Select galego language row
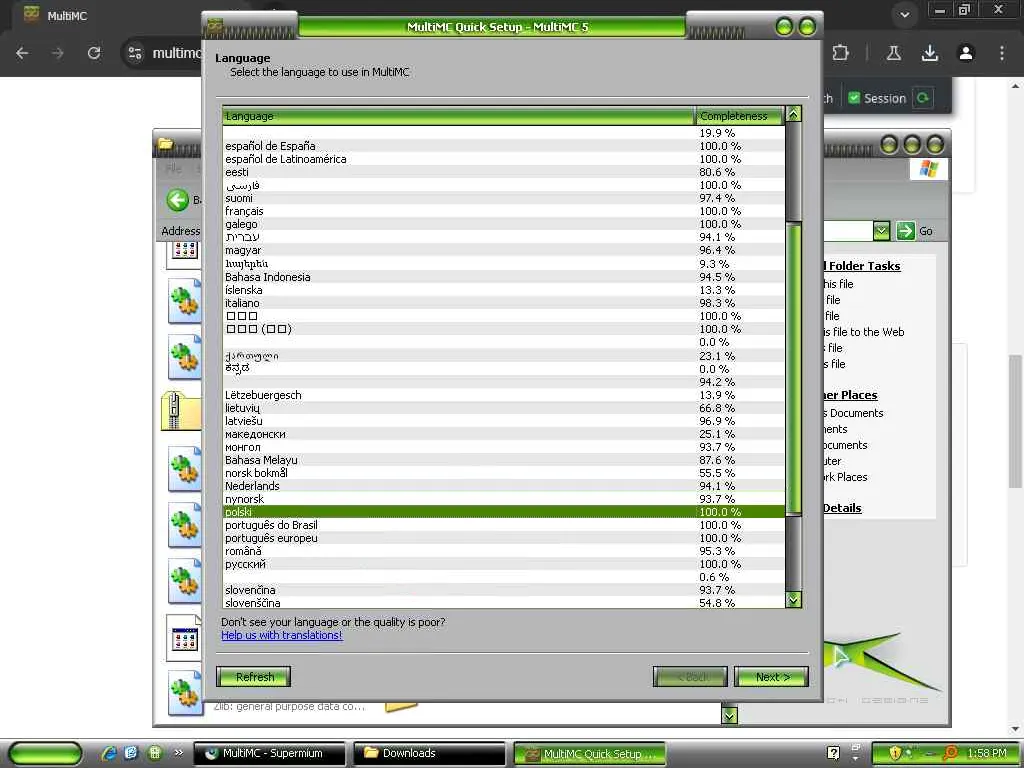The image size is (1024, 768). [504, 224]
